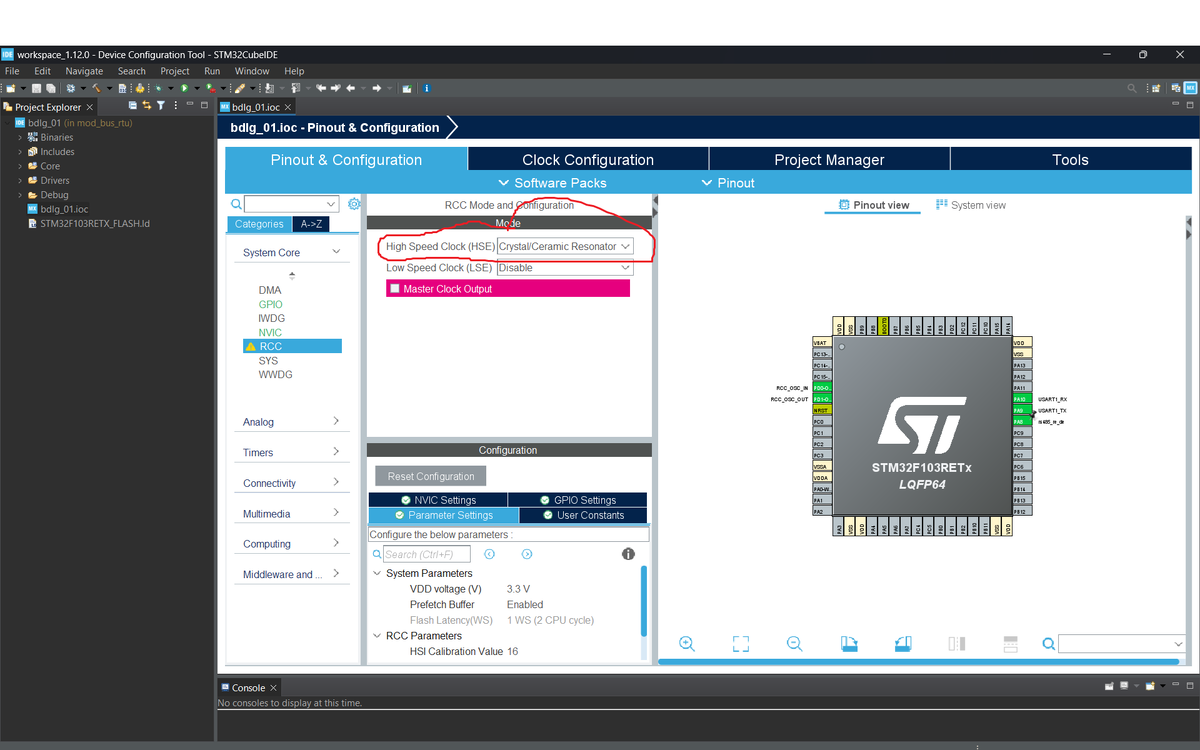Click the external tools toolbar icon

[x=210, y=88]
